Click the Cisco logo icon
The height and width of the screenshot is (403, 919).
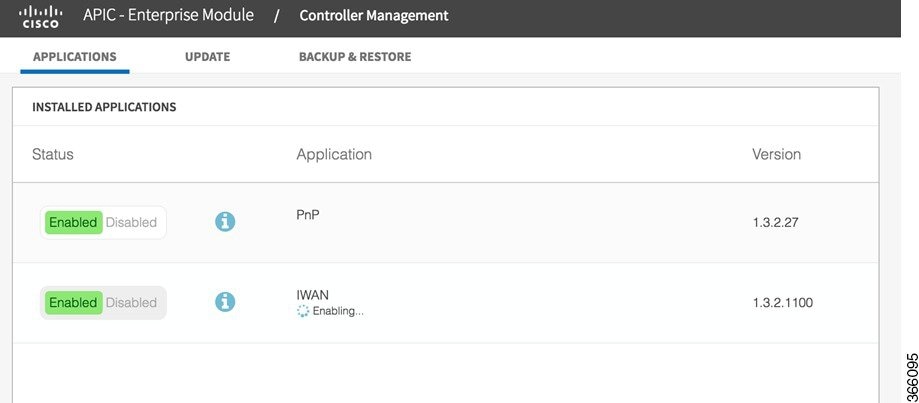point(40,16)
